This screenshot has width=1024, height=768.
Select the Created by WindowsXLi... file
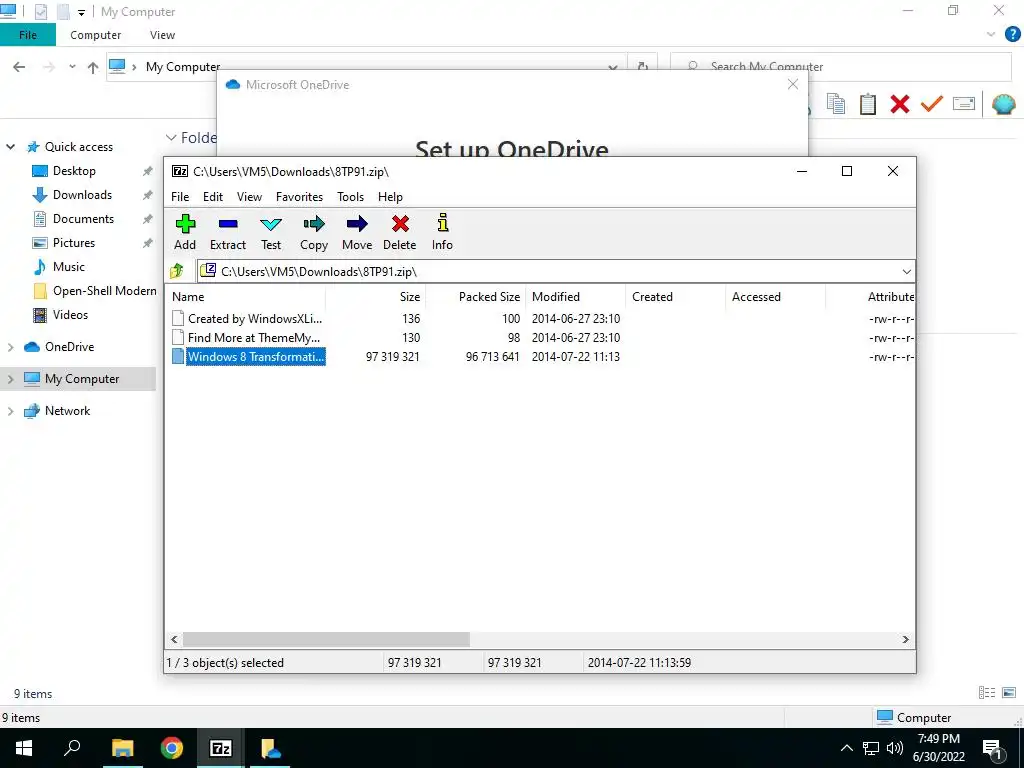point(255,319)
